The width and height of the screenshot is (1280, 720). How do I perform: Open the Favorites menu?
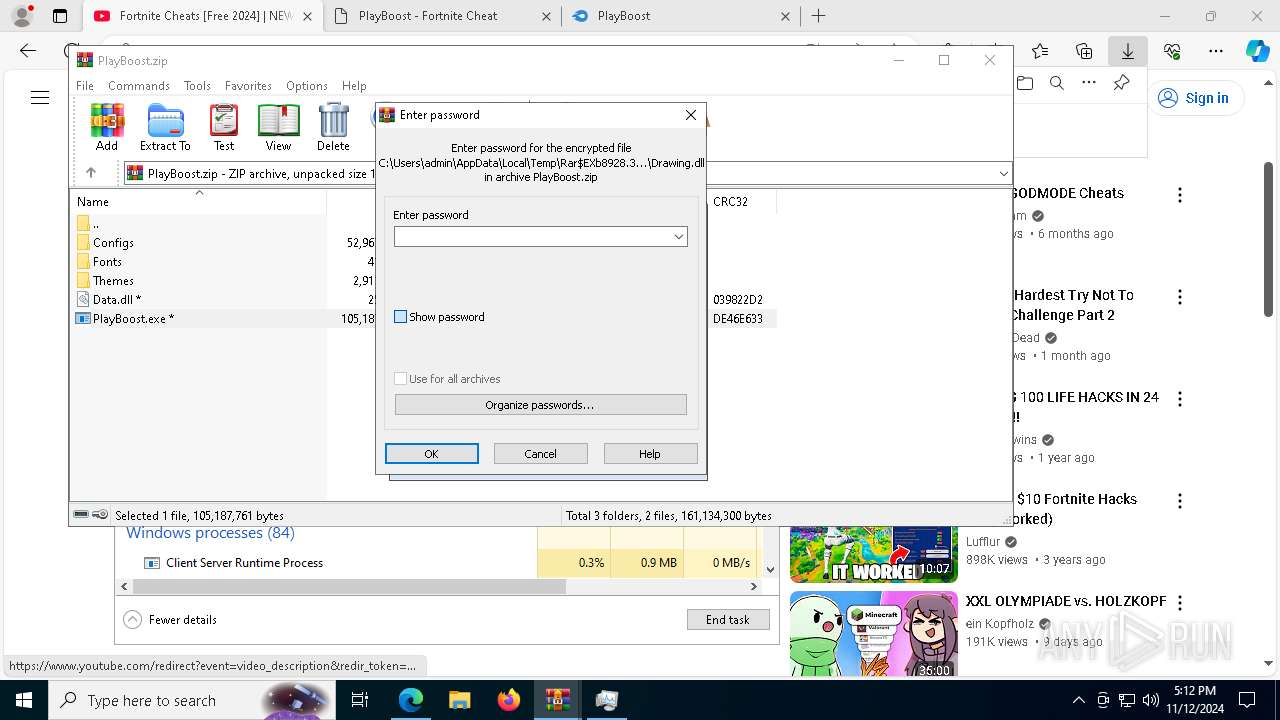click(248, 86)
